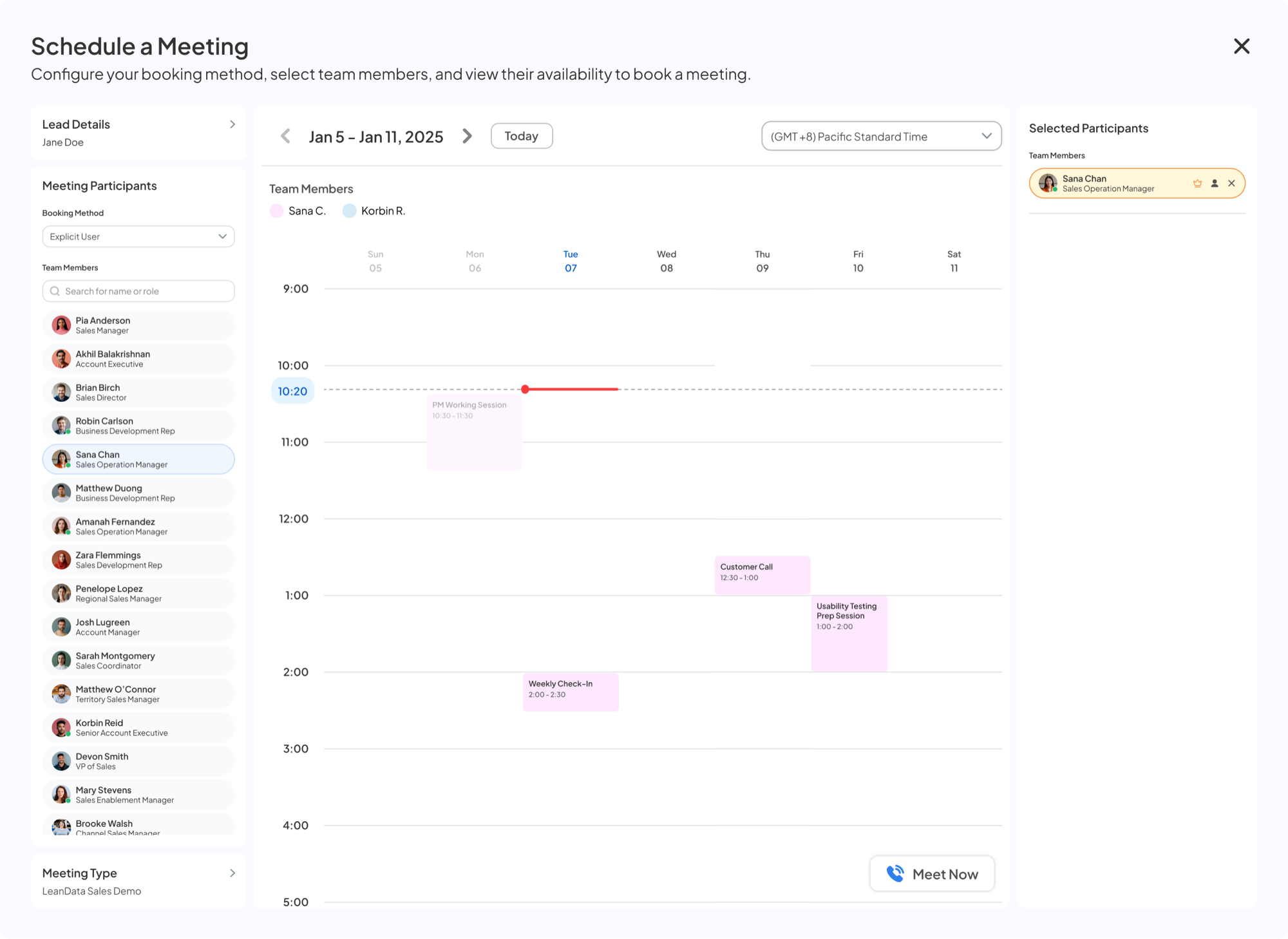
Task: Click the crown icon for Sana Chan
Action: tap(1197, 184)
